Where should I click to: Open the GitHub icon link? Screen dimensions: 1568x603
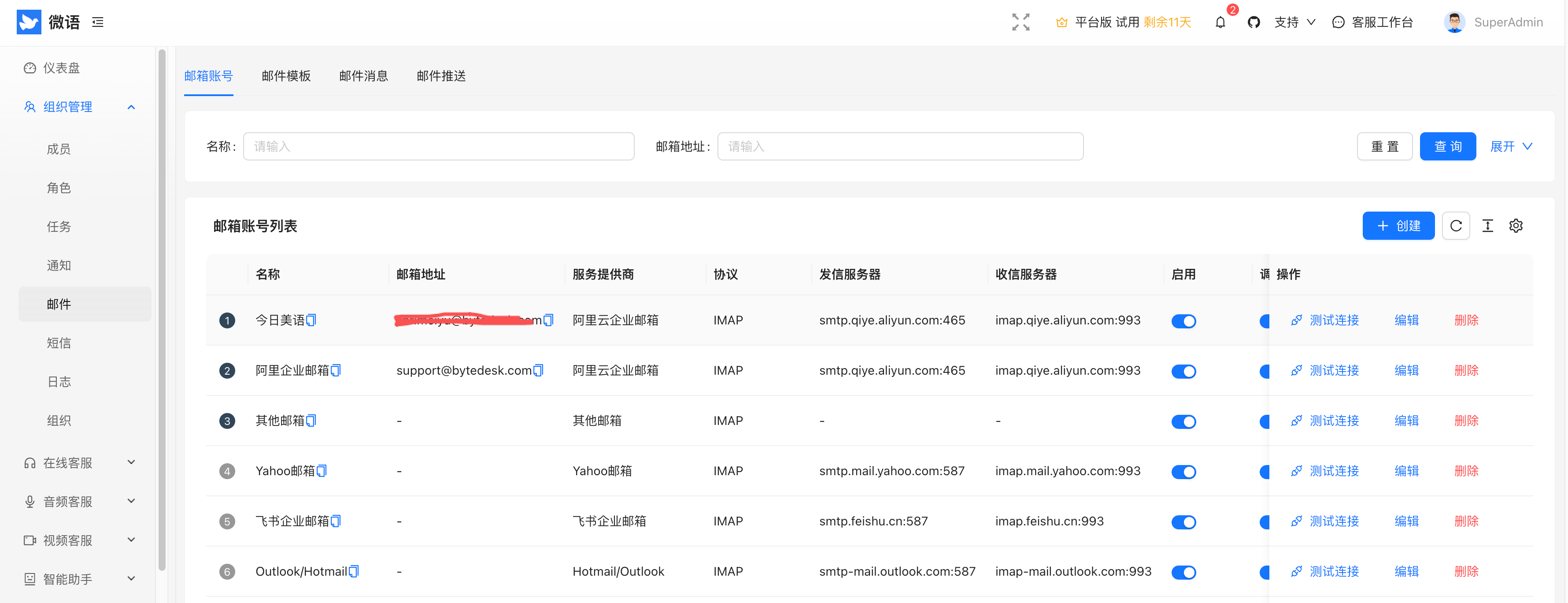click(x=1254, y=22)
